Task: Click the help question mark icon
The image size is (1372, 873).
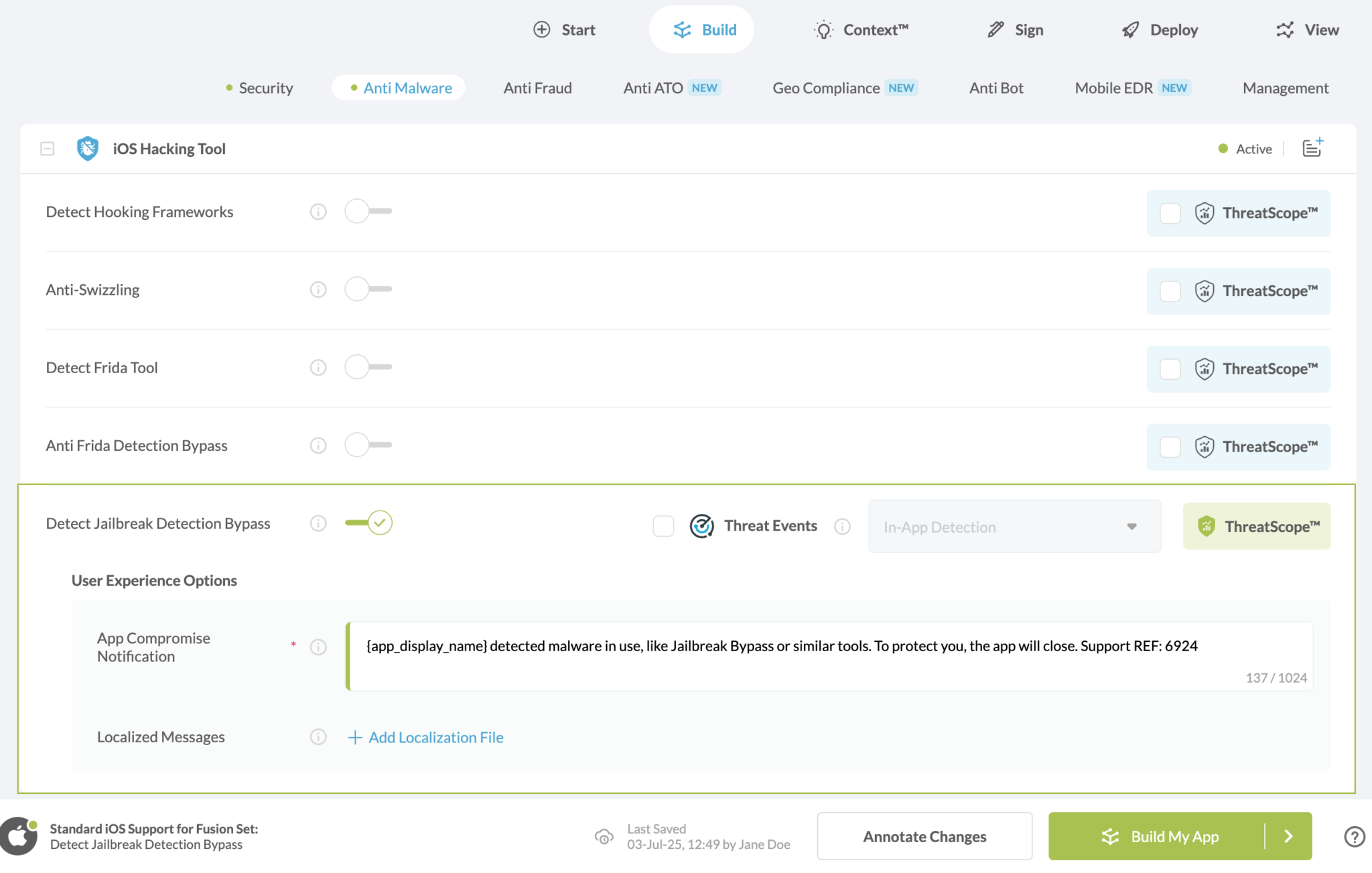Action: click(x=1354, y=836)
